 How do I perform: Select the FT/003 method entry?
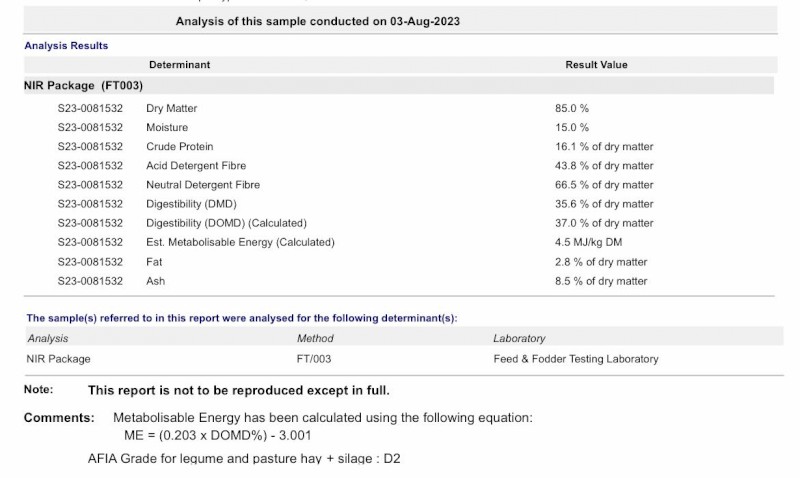pos(313,359)
